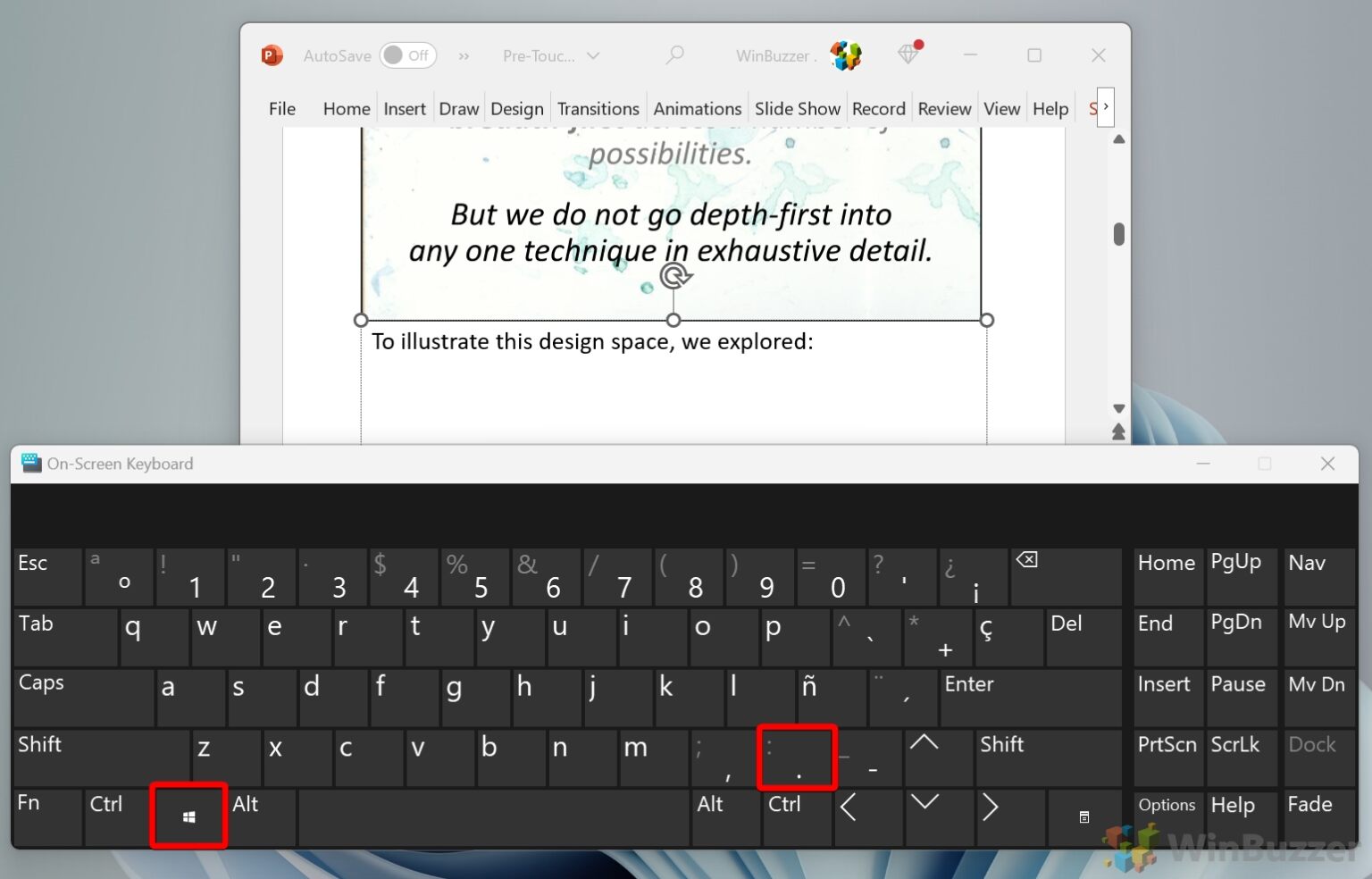1372x879 pixels.
Task: Click the PowerPoint logo icon in the title bar
Action: 272,55
